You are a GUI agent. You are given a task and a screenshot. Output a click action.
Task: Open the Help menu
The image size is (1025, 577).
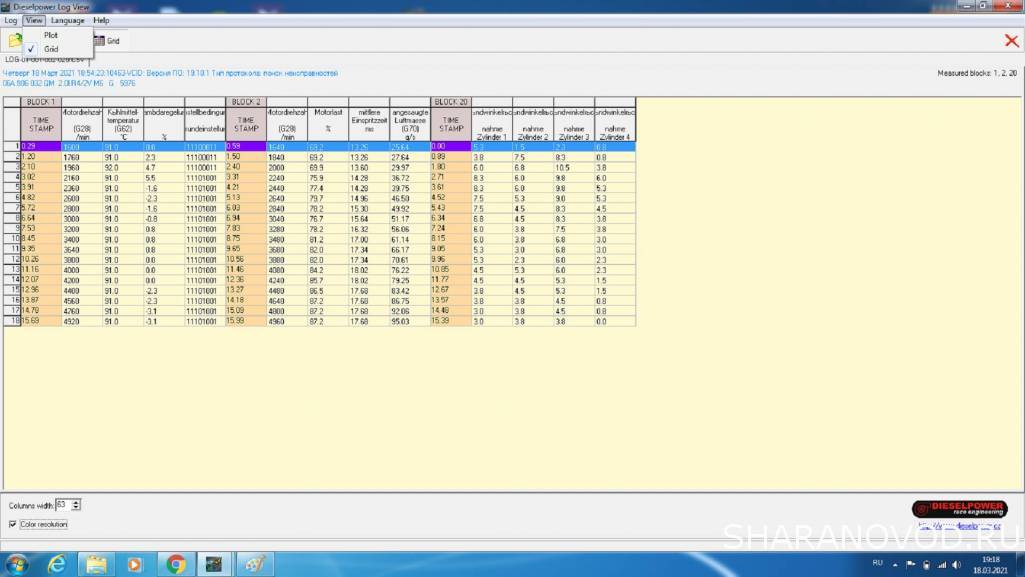(101, 20)
